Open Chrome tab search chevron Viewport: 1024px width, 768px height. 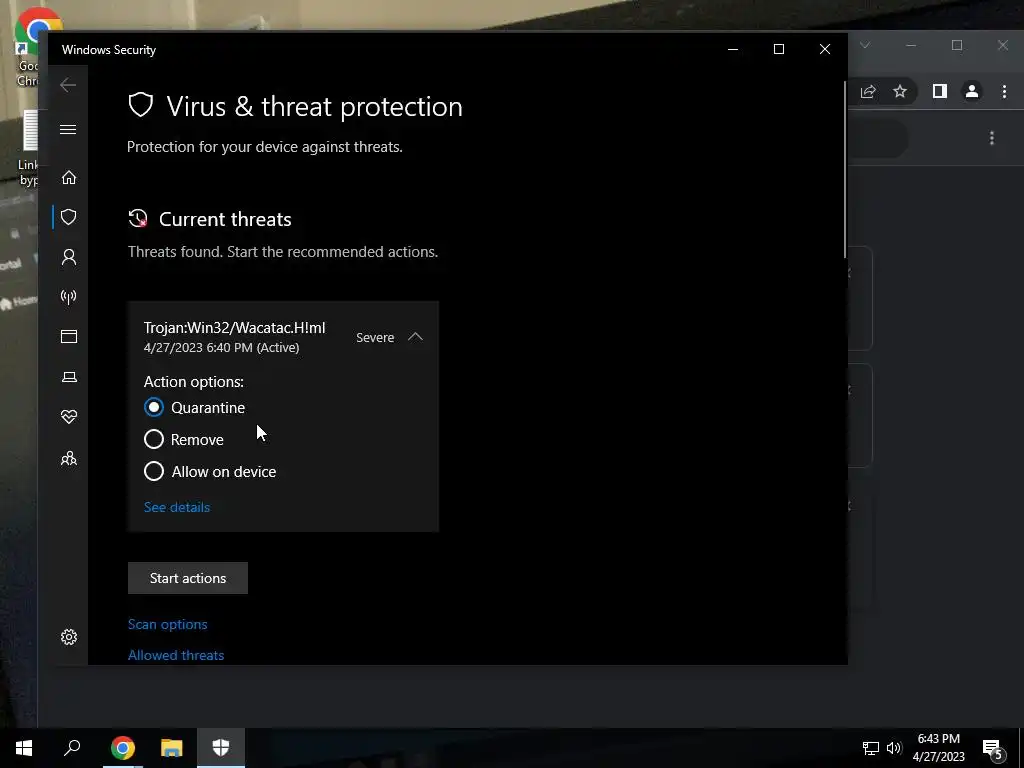[x=865, y=45]
